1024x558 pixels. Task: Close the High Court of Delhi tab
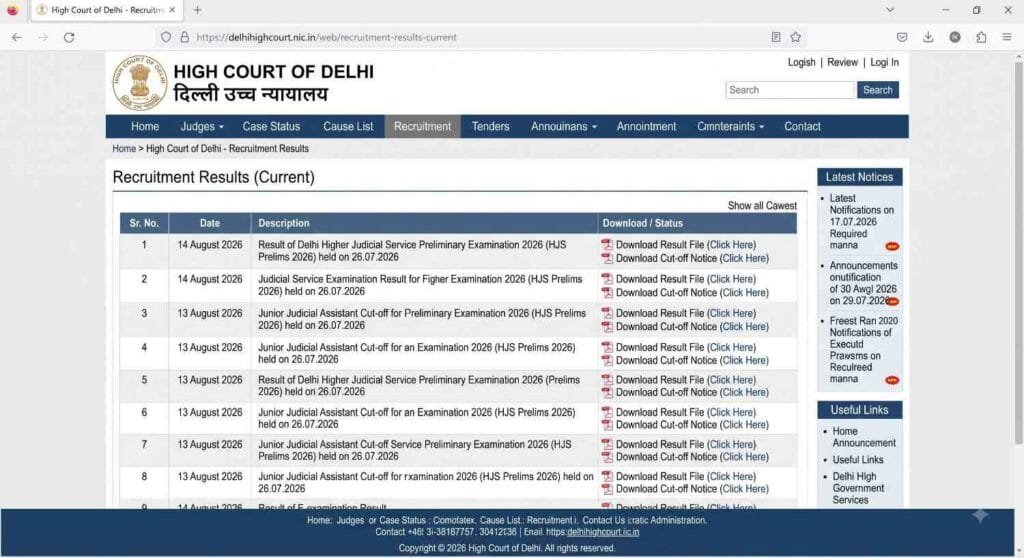pos(172,10)
